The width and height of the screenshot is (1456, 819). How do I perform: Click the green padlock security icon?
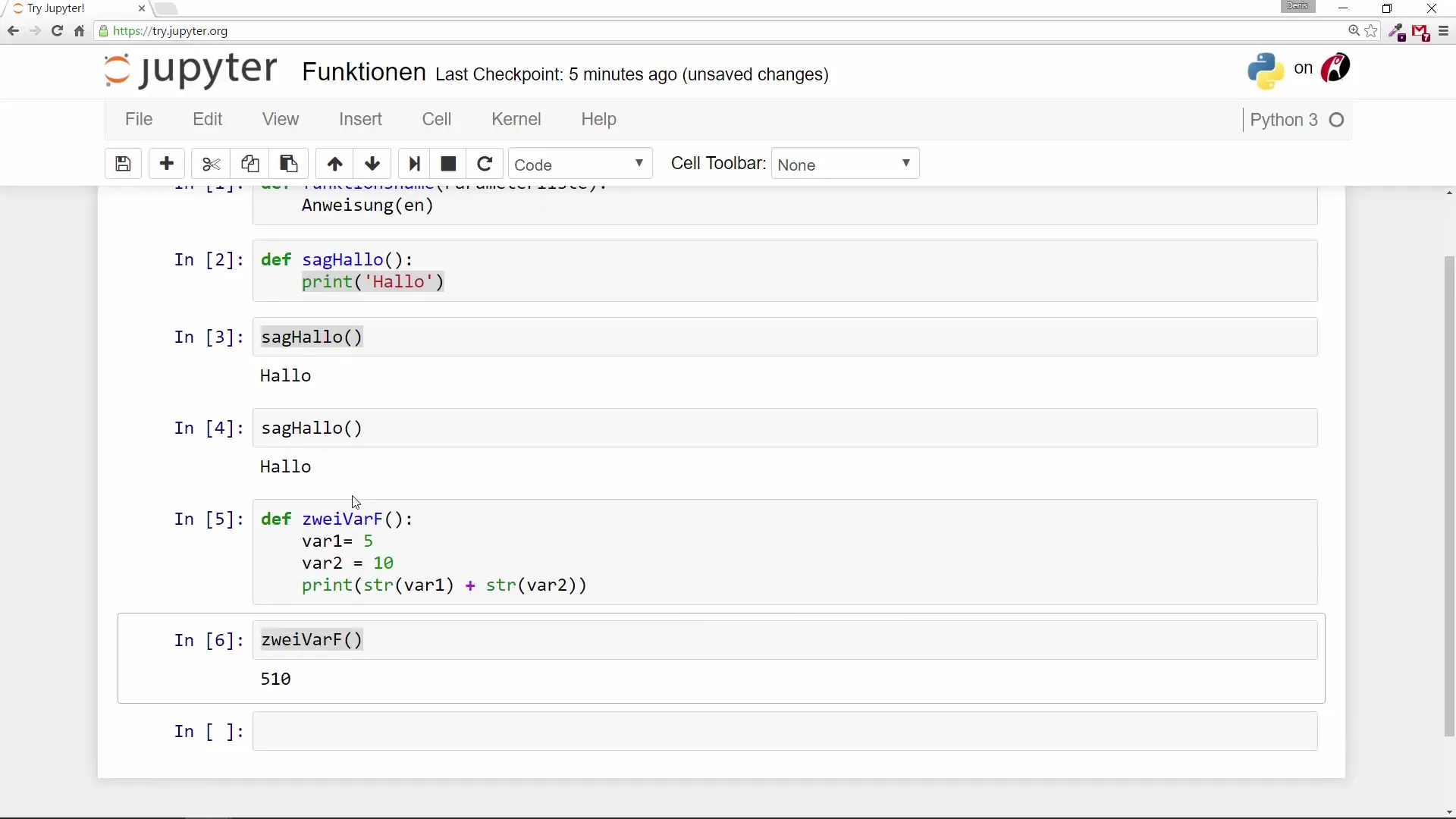tap(104, 31)
